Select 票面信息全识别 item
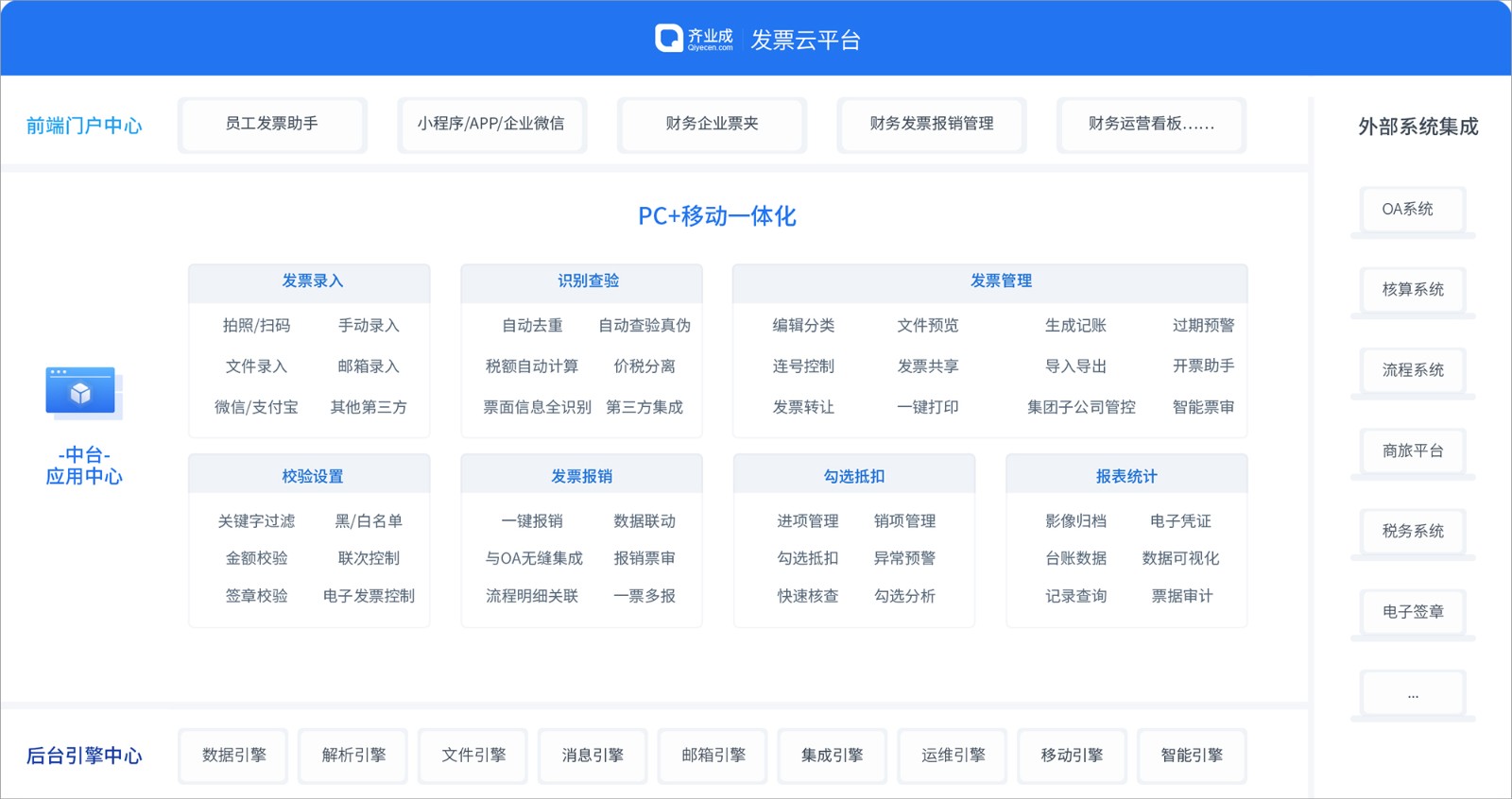Viewport: 1512px width, 799px height. 537,407
